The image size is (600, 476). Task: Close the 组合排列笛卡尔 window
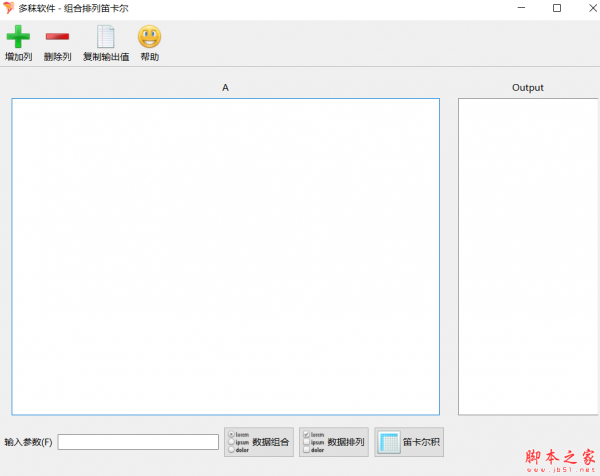(x=592, y=8)
